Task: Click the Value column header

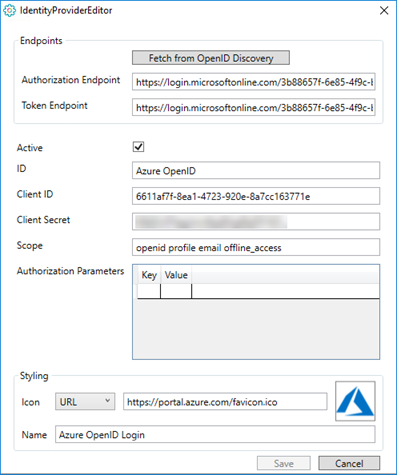Action: click(x=176, y=275)
